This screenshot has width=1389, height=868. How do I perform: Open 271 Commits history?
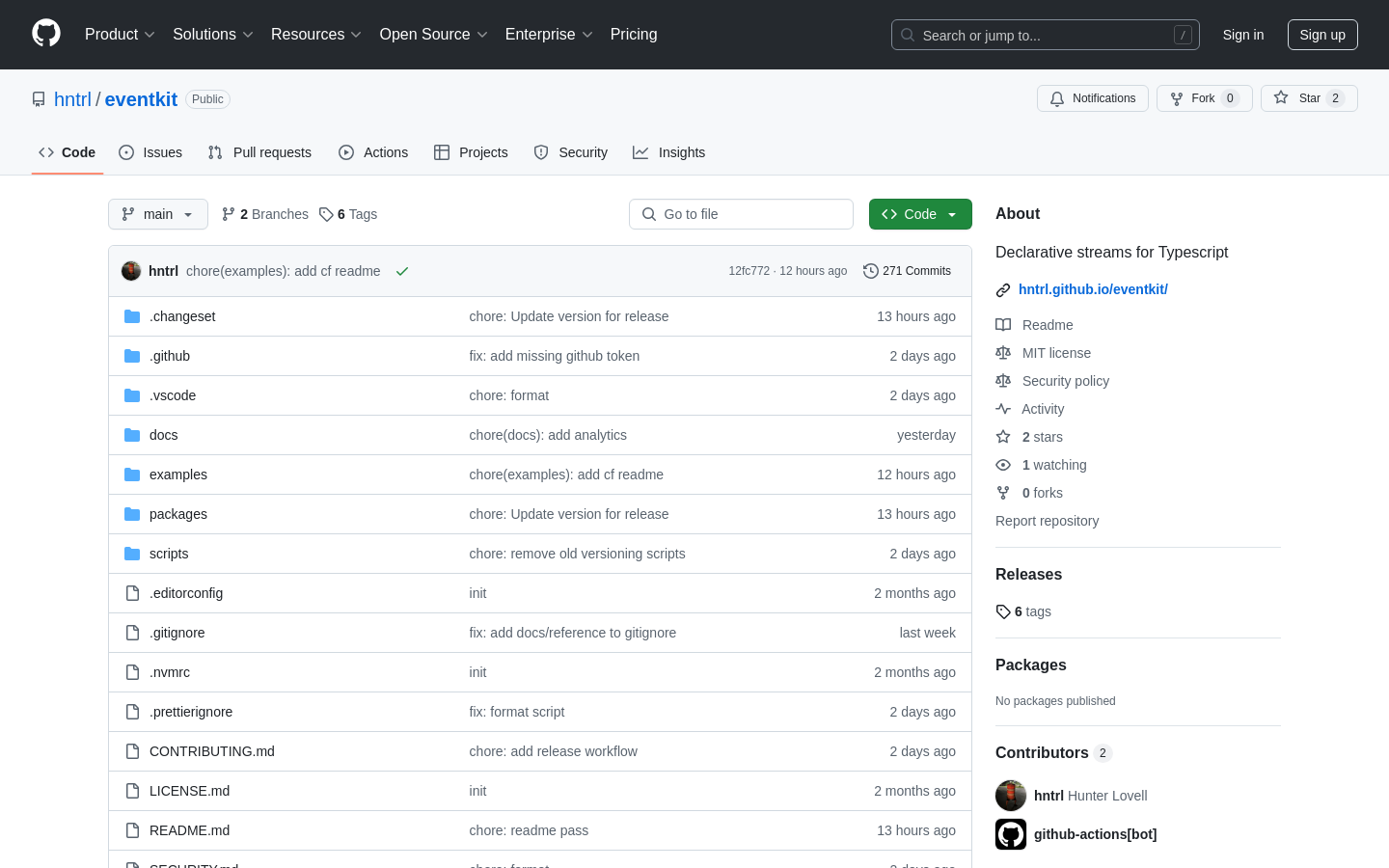click(907, 271)
